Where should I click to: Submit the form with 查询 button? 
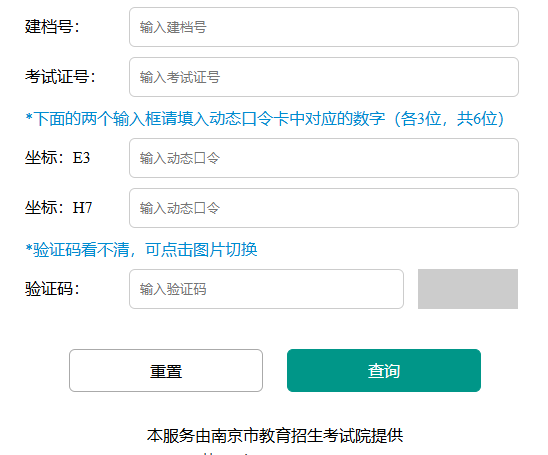384,370
